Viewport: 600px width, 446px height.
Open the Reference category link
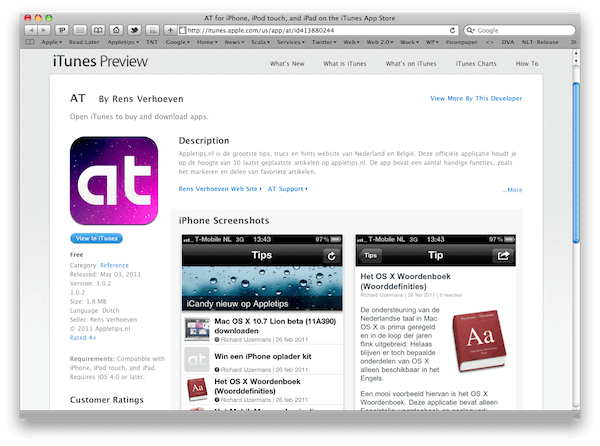click(114, 265)
